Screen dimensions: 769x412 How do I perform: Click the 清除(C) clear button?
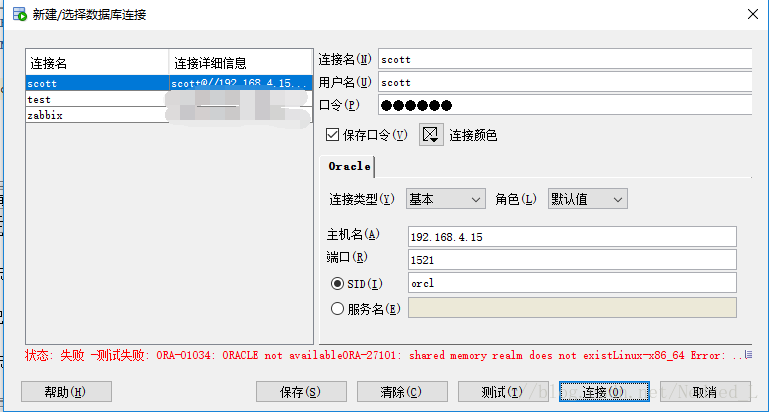[x=402, y=392]
